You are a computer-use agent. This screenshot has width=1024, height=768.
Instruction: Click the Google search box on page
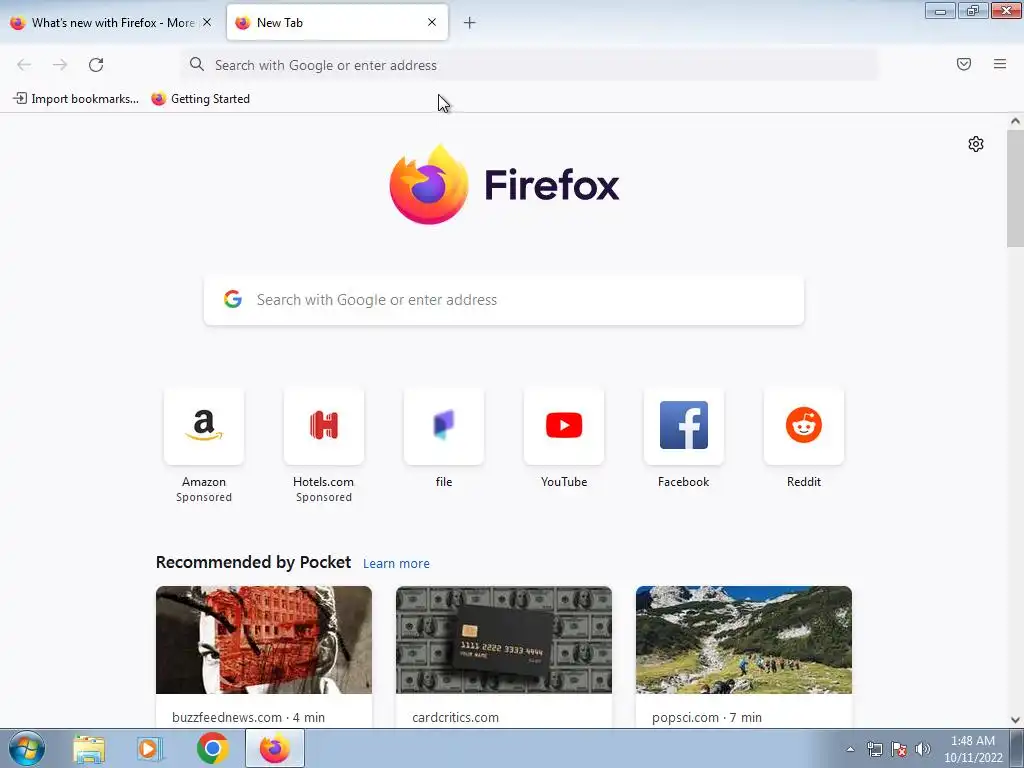504,300
